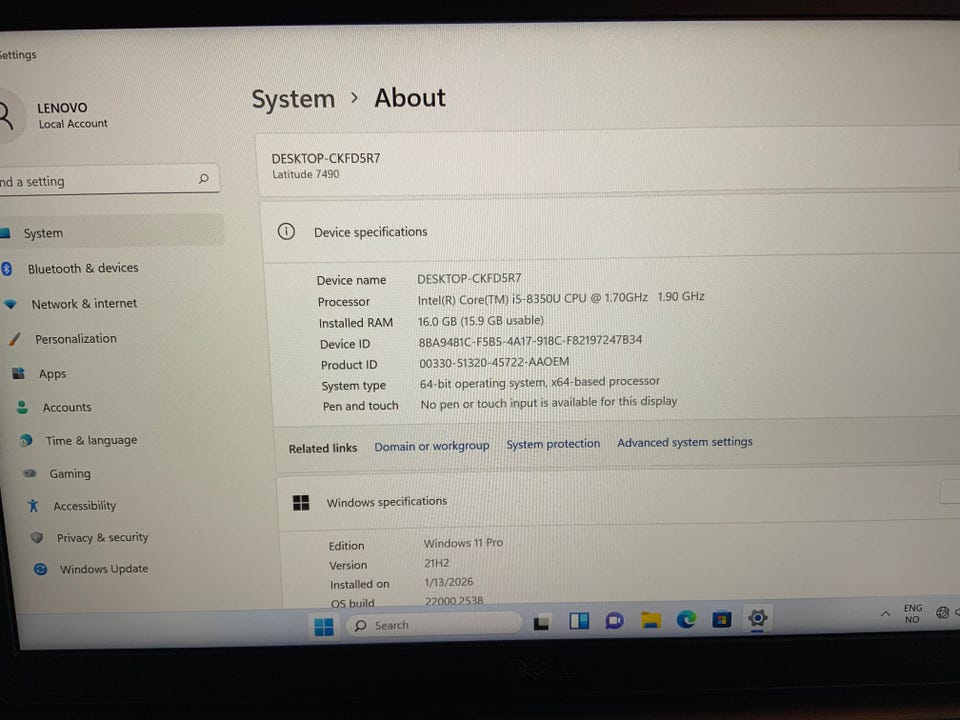Click the Version value 21H2
The height and width of the screenshot is (720, 960).
(x=437, y=563)
